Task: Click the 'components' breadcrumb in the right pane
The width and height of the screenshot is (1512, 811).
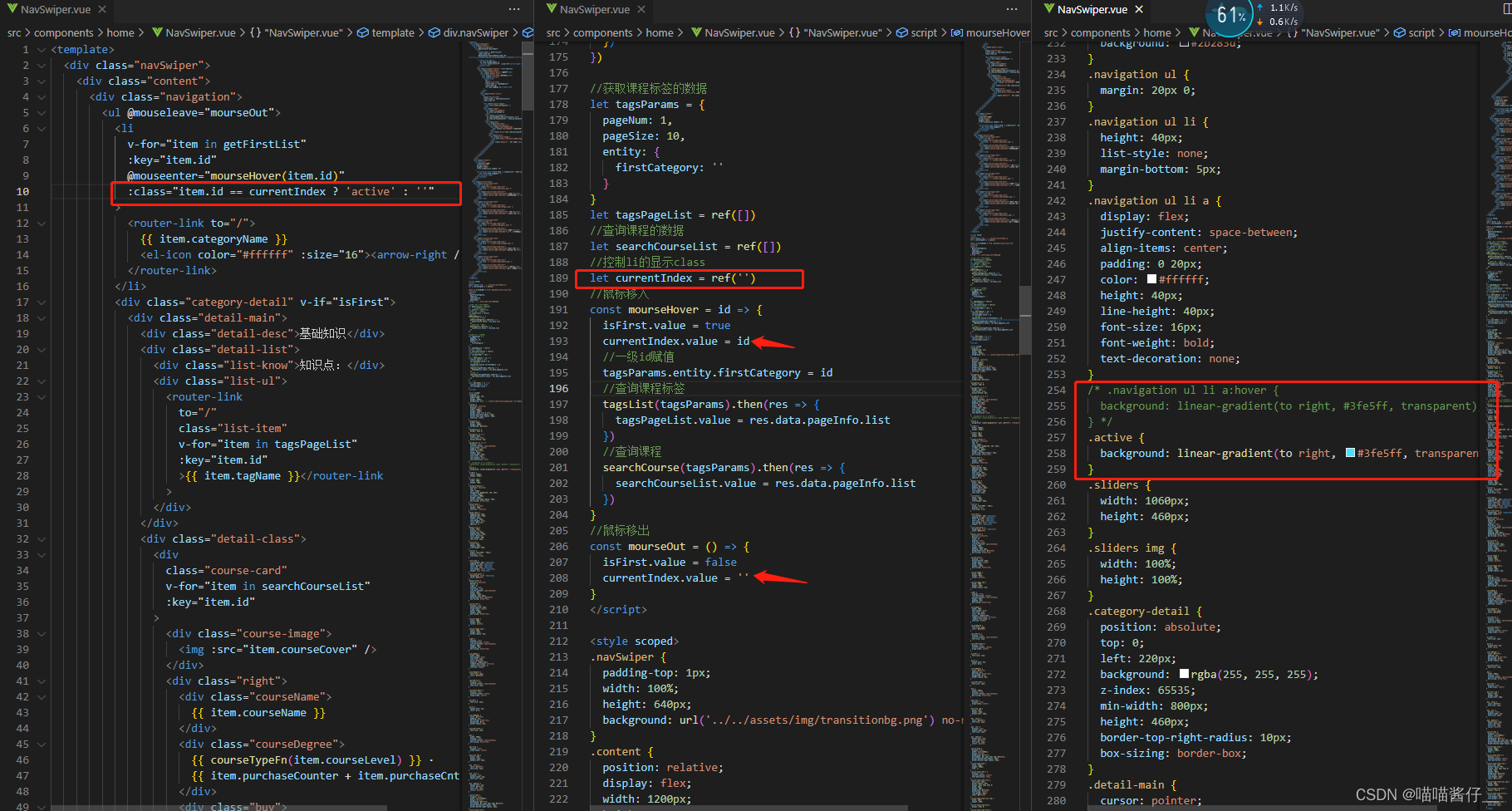Action: point(1101,32)
